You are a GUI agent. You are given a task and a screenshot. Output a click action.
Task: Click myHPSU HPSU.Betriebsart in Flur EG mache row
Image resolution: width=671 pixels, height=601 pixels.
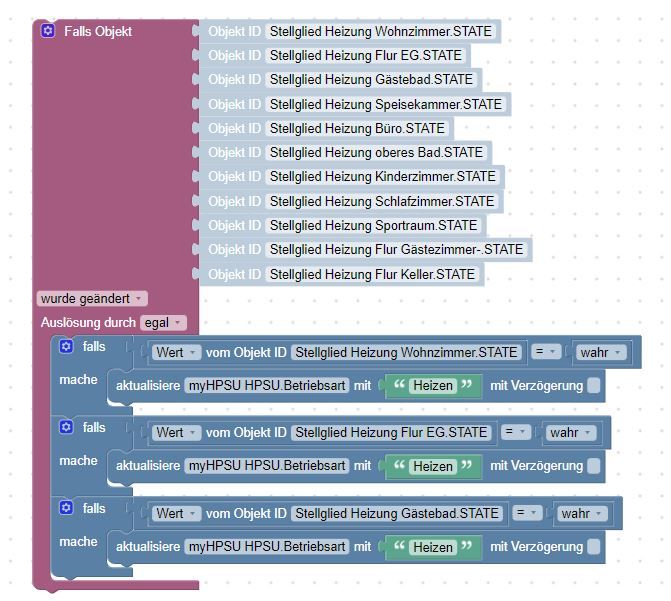tap(267, 466)
